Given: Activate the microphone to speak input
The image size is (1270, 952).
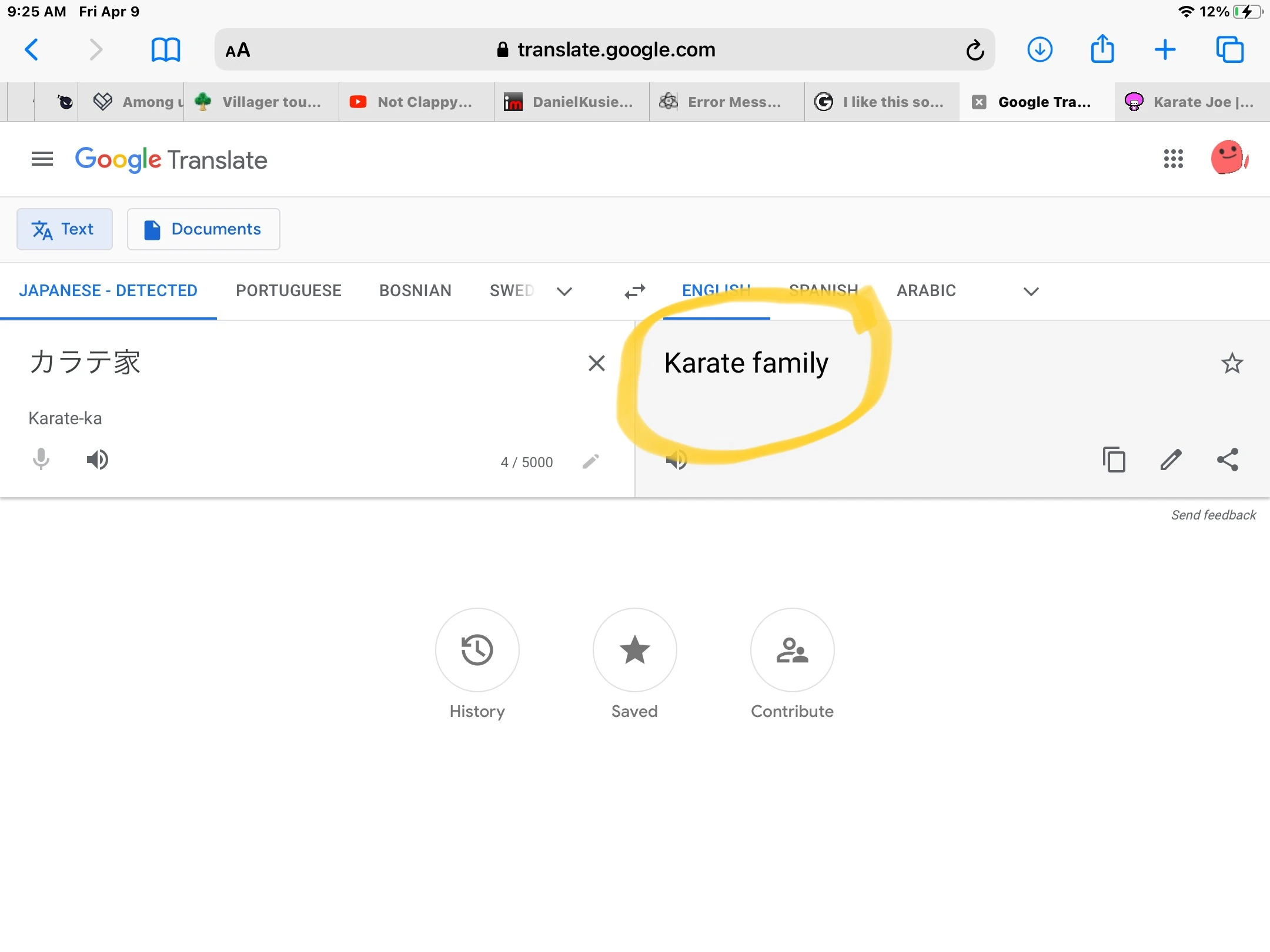Looking at the screenshot, I should coord(40,460).
